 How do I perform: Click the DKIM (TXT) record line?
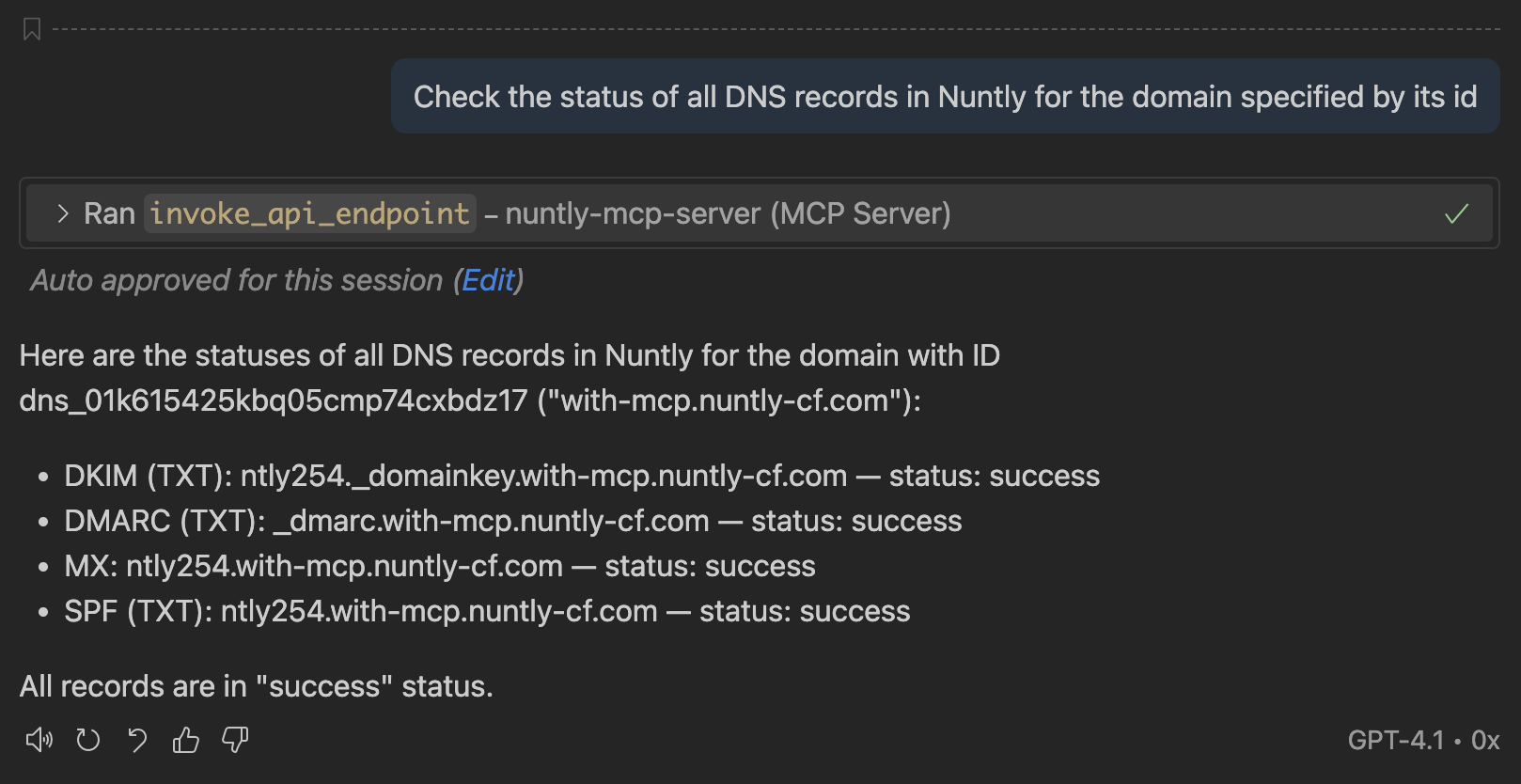coord(581,476)
